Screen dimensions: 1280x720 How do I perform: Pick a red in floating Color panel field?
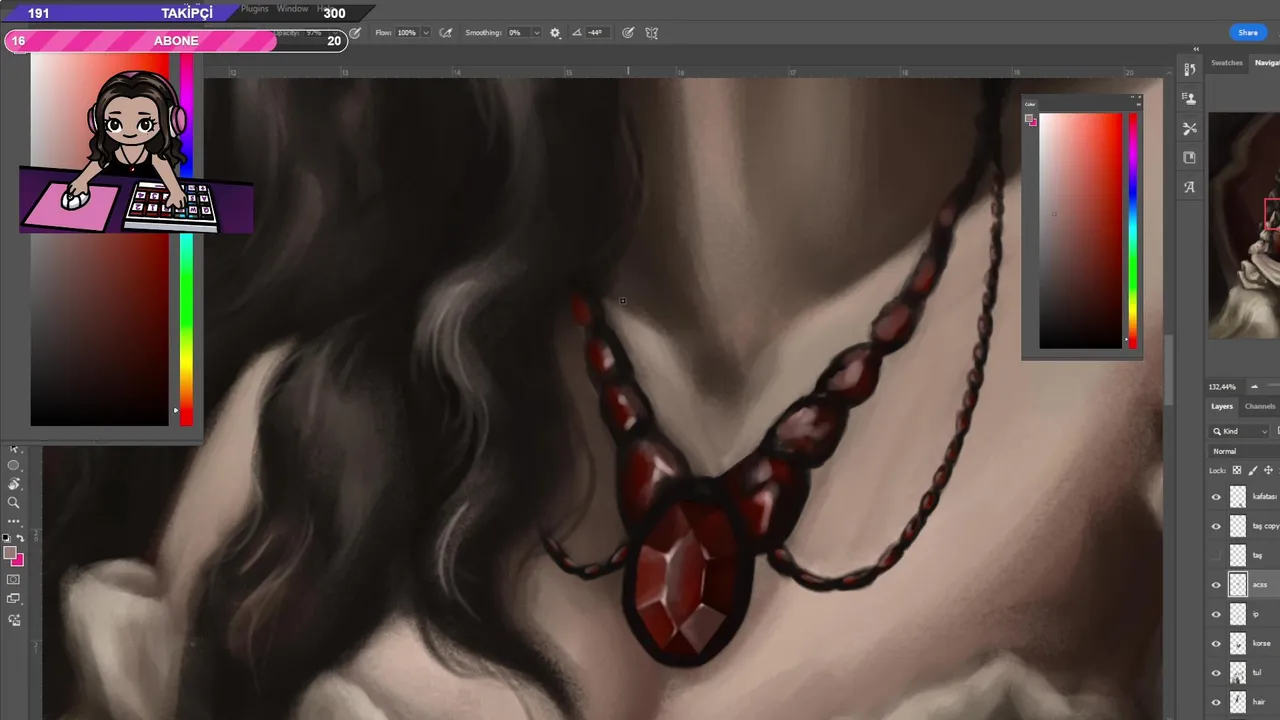pos(1080,230)
